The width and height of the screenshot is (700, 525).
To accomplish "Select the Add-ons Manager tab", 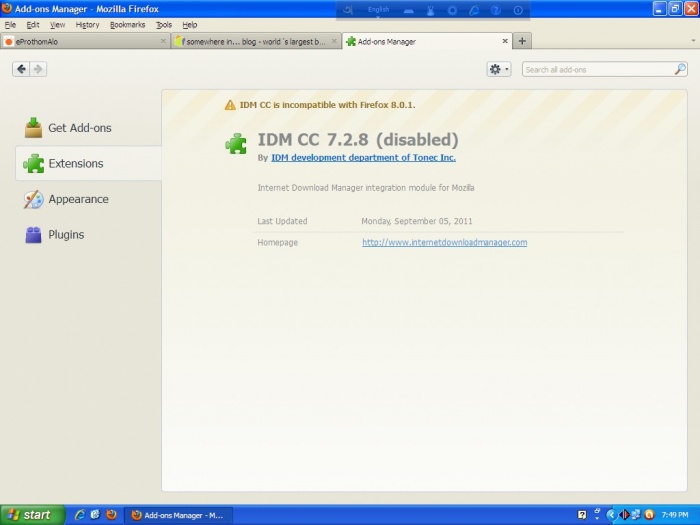I will coord(427,42).
